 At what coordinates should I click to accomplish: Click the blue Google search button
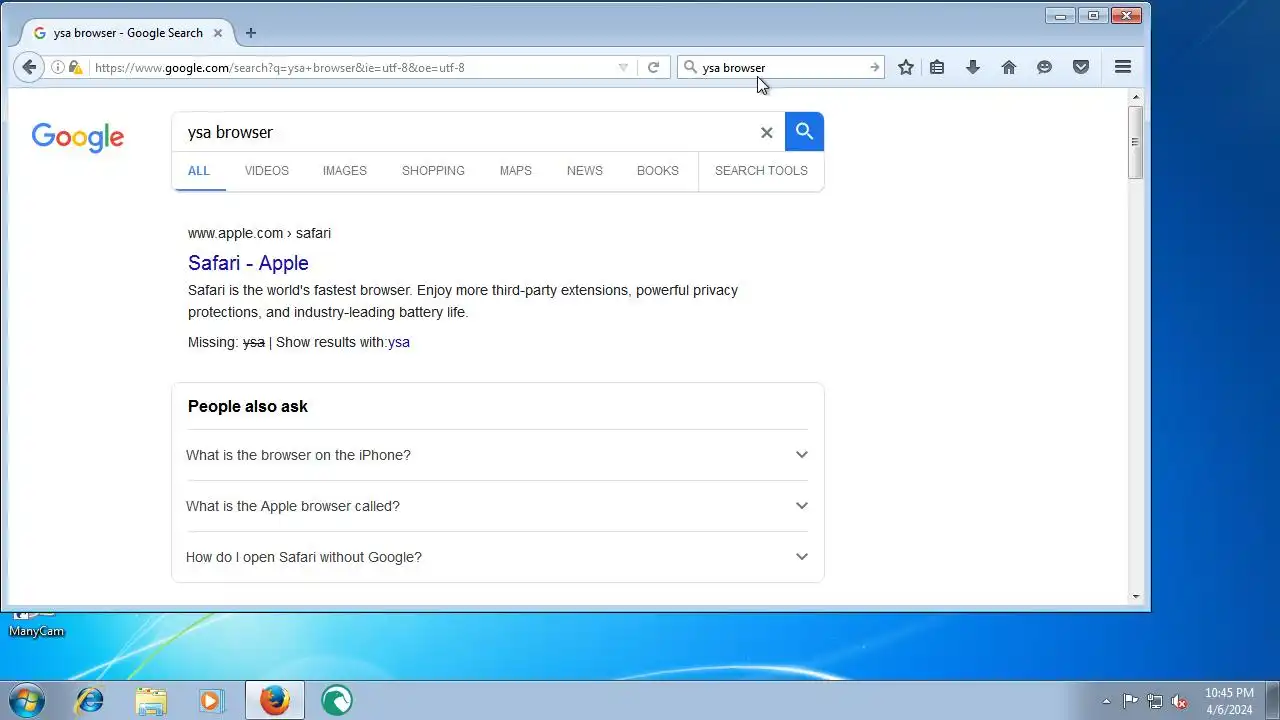coord(804,132)
